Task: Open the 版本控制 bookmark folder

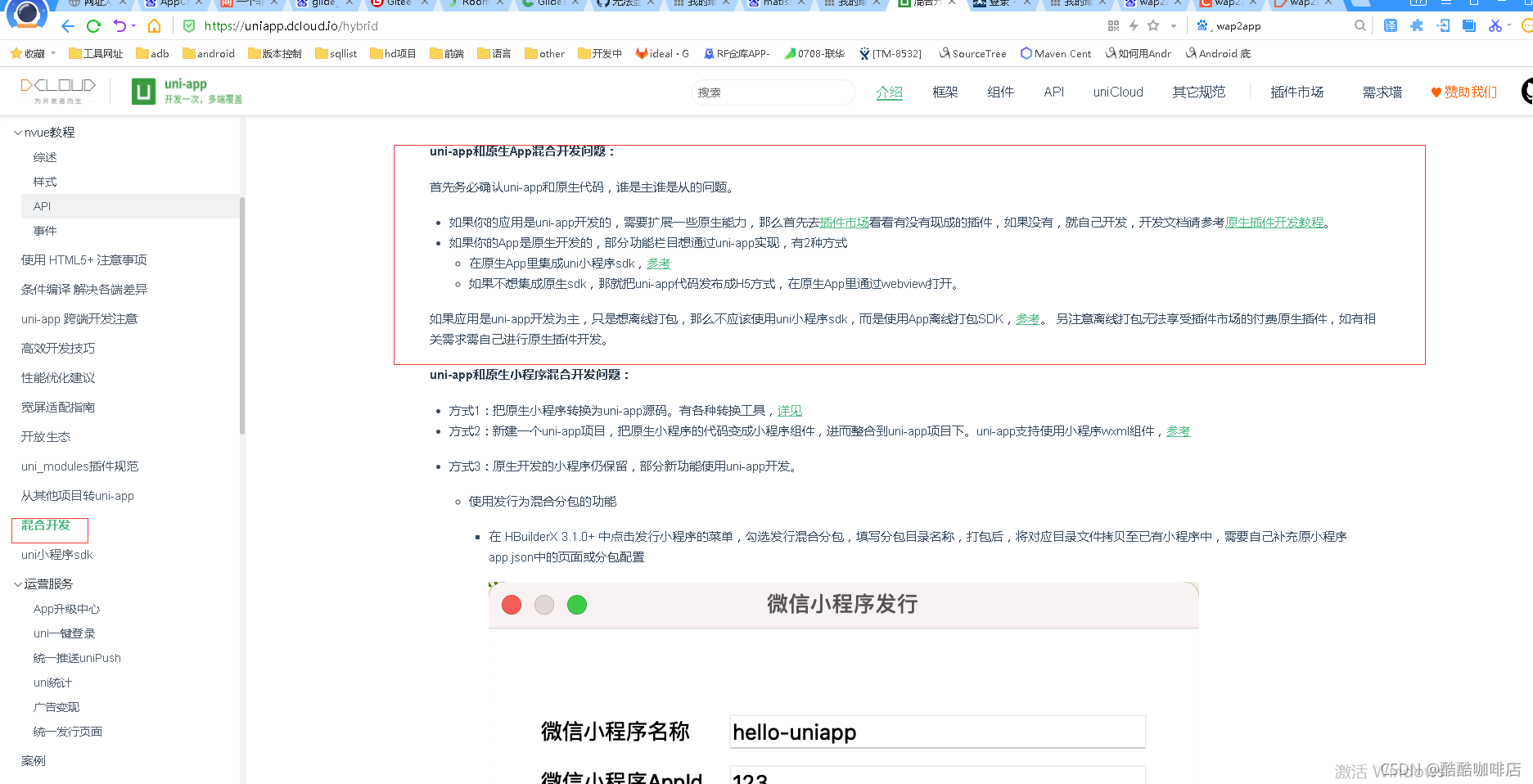Action: tap(275, 54)
